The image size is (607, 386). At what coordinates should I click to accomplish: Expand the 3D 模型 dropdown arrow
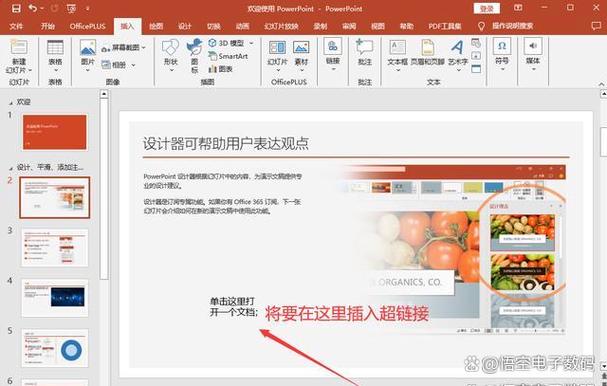tap(252, 43)
